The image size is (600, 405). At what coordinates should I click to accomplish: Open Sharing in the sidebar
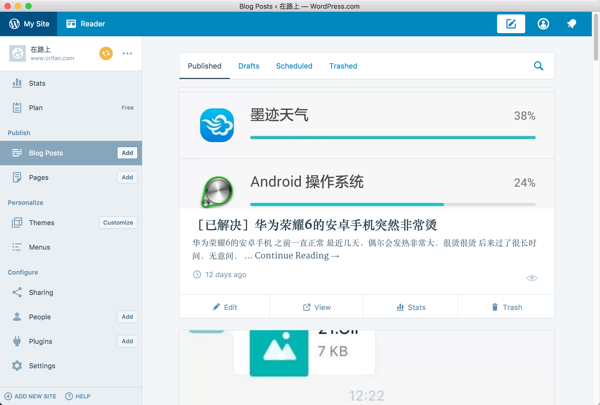pyautogui.click(x=71, y=292)
